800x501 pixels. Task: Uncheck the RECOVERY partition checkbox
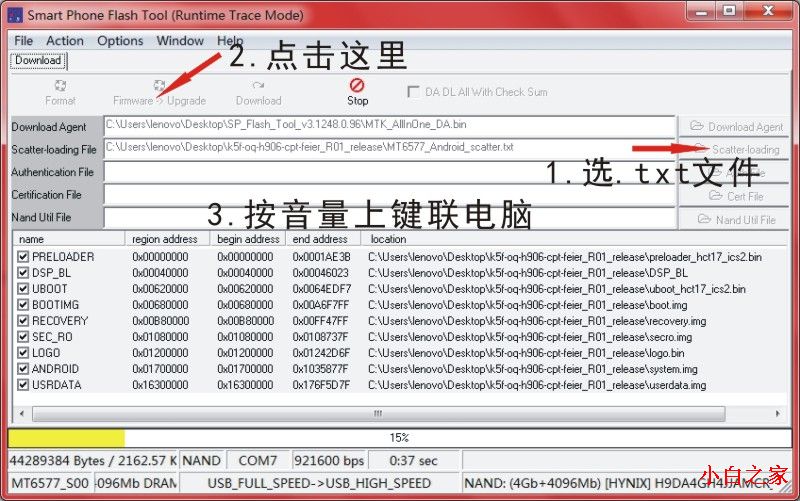coord(23,321)
